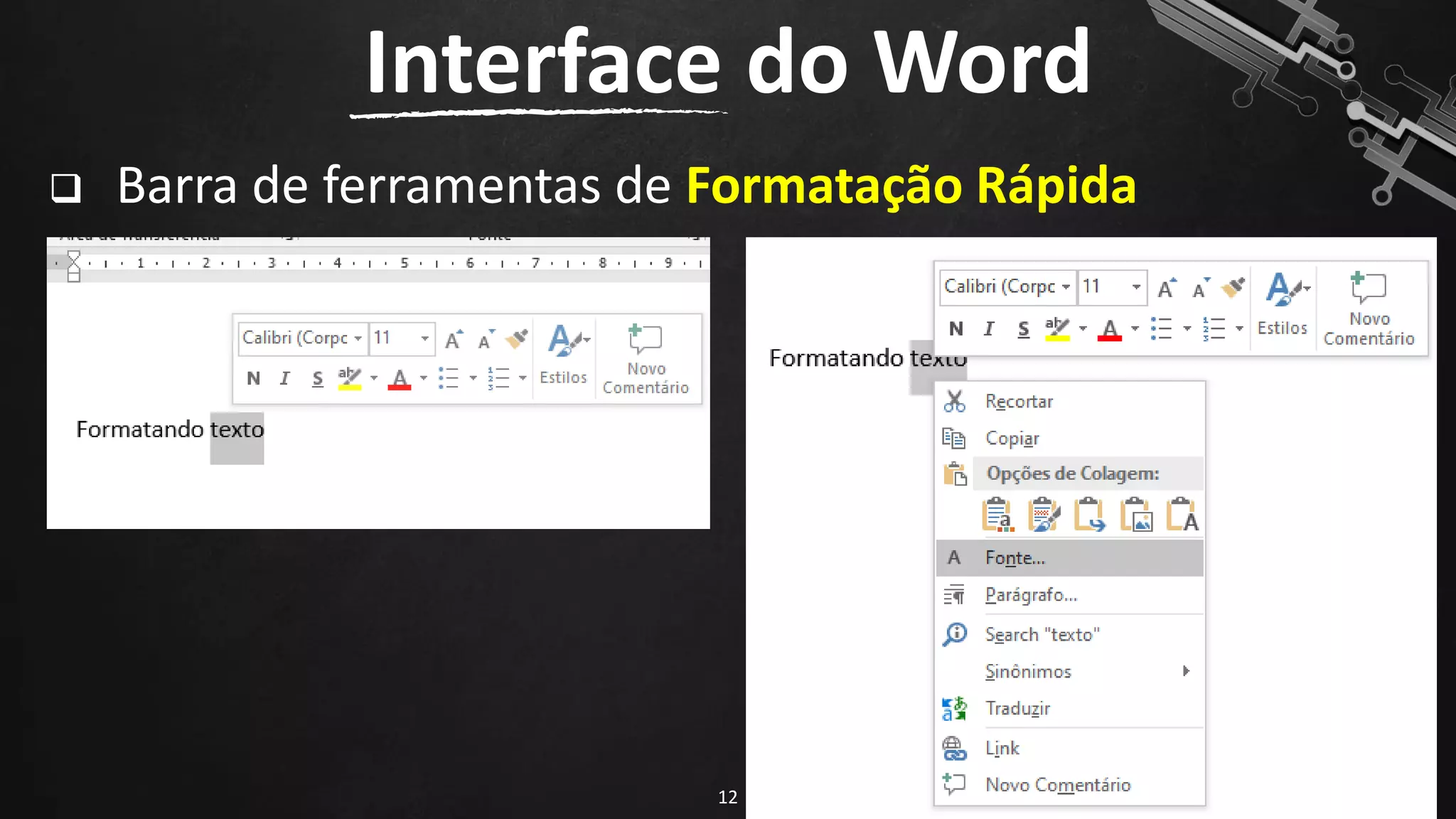
Task: Apply bullet list in left mini toolbar
Action: pyautogui.click(x=449, y=378)
